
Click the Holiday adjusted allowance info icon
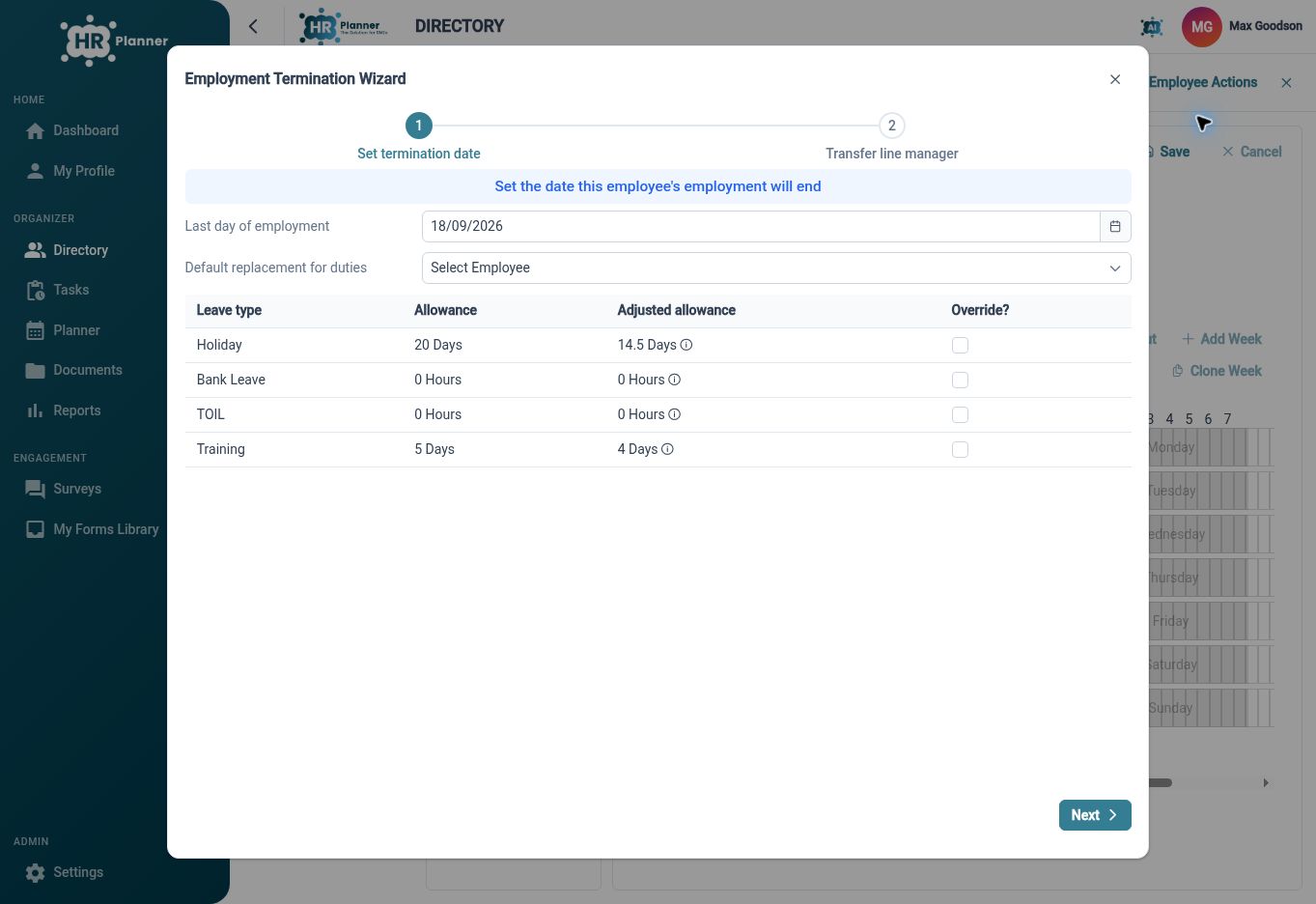tap(686, 345)
